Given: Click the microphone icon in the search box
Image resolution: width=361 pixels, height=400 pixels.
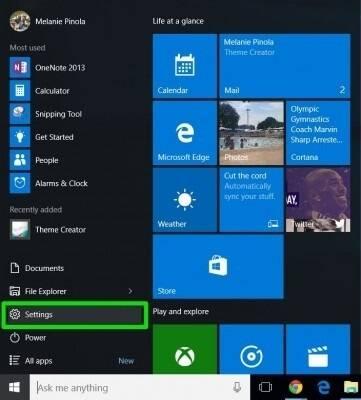Looking at the screenshot, I should [237, 387].
